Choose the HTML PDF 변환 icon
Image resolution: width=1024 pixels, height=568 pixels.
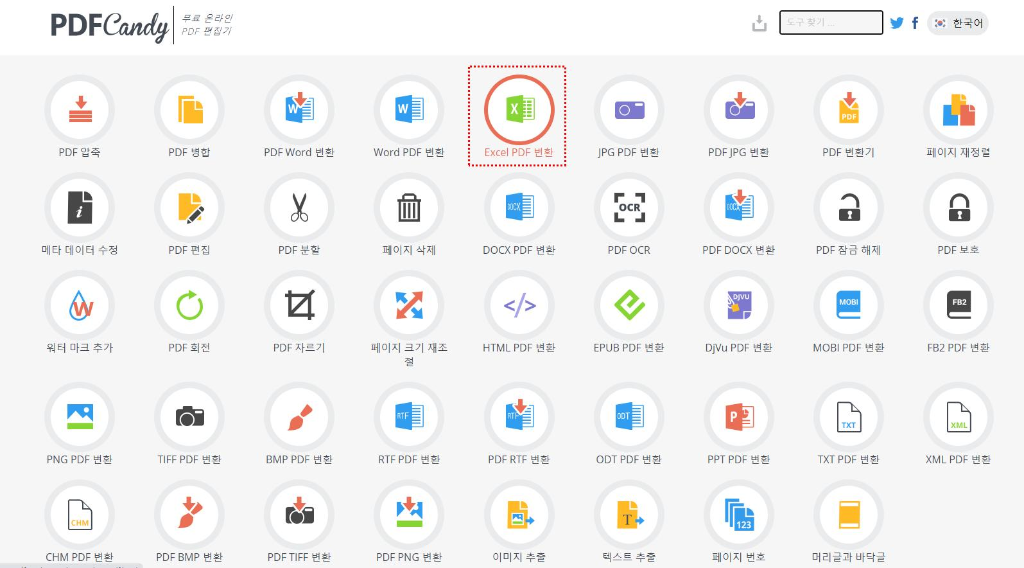(x=519, y=305)
